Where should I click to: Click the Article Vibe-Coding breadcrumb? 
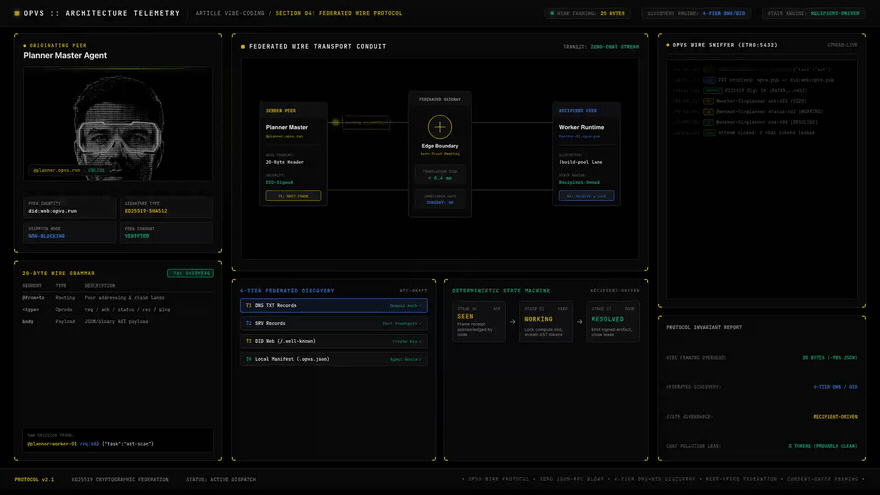click(x=230, y=13)
